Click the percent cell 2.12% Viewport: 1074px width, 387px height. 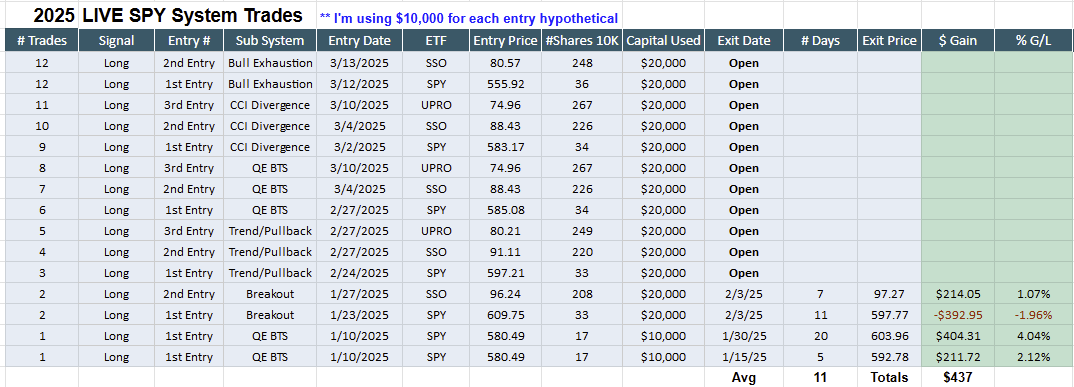tap(1034, 357)
